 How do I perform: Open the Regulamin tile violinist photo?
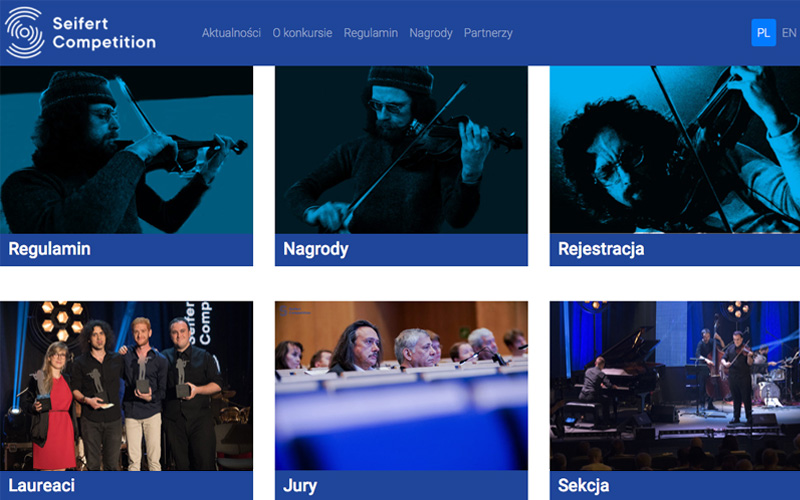point(126,149)
